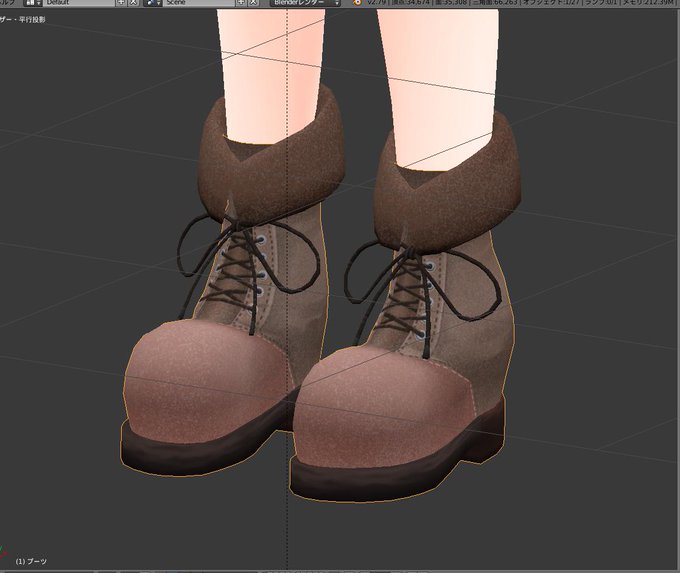
Task: Delete the Default screen layout with X
Action: click(x=134, y=2)
